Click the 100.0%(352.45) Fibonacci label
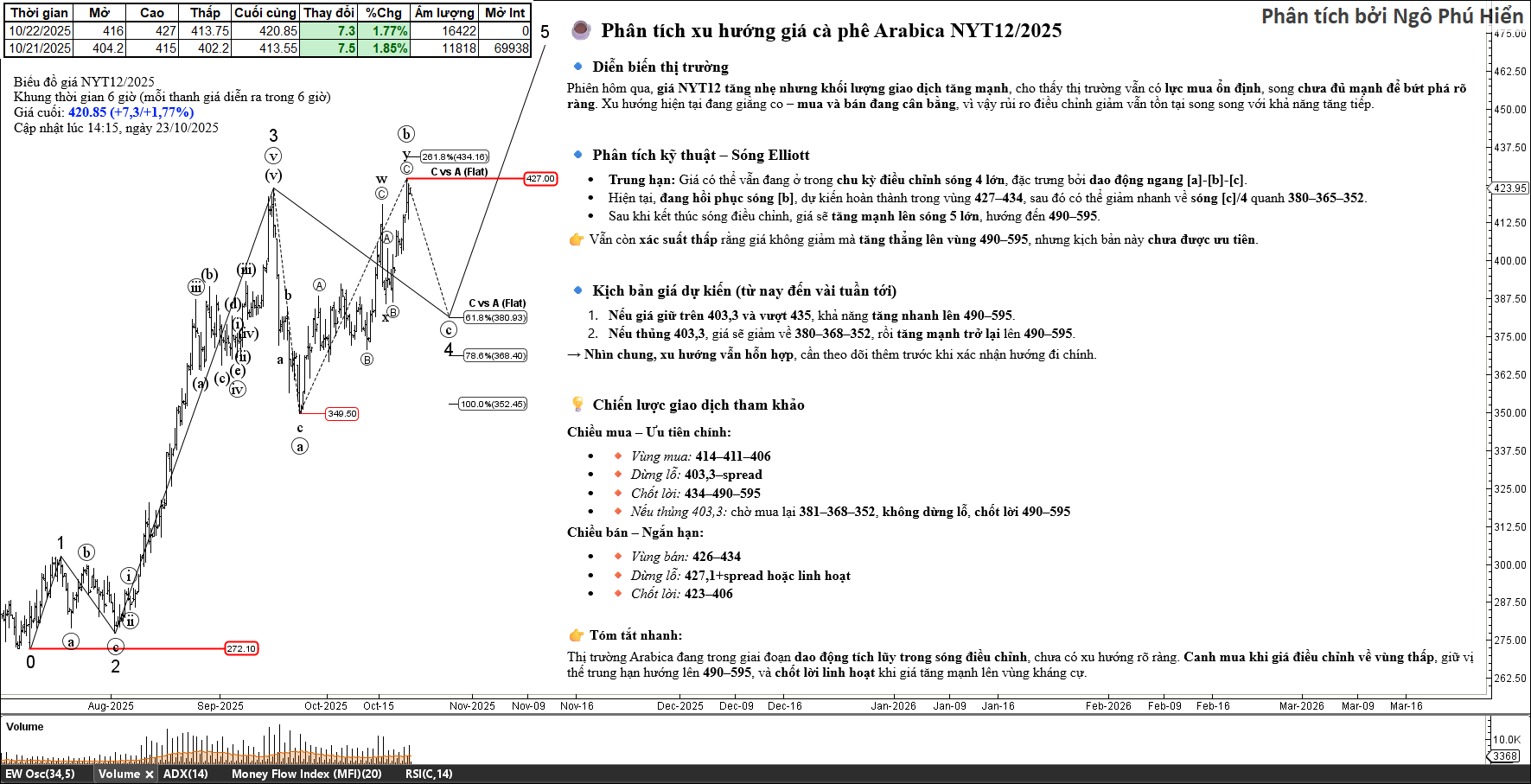The height and width of the screenshot is (784, 1531). coord(493,405)
